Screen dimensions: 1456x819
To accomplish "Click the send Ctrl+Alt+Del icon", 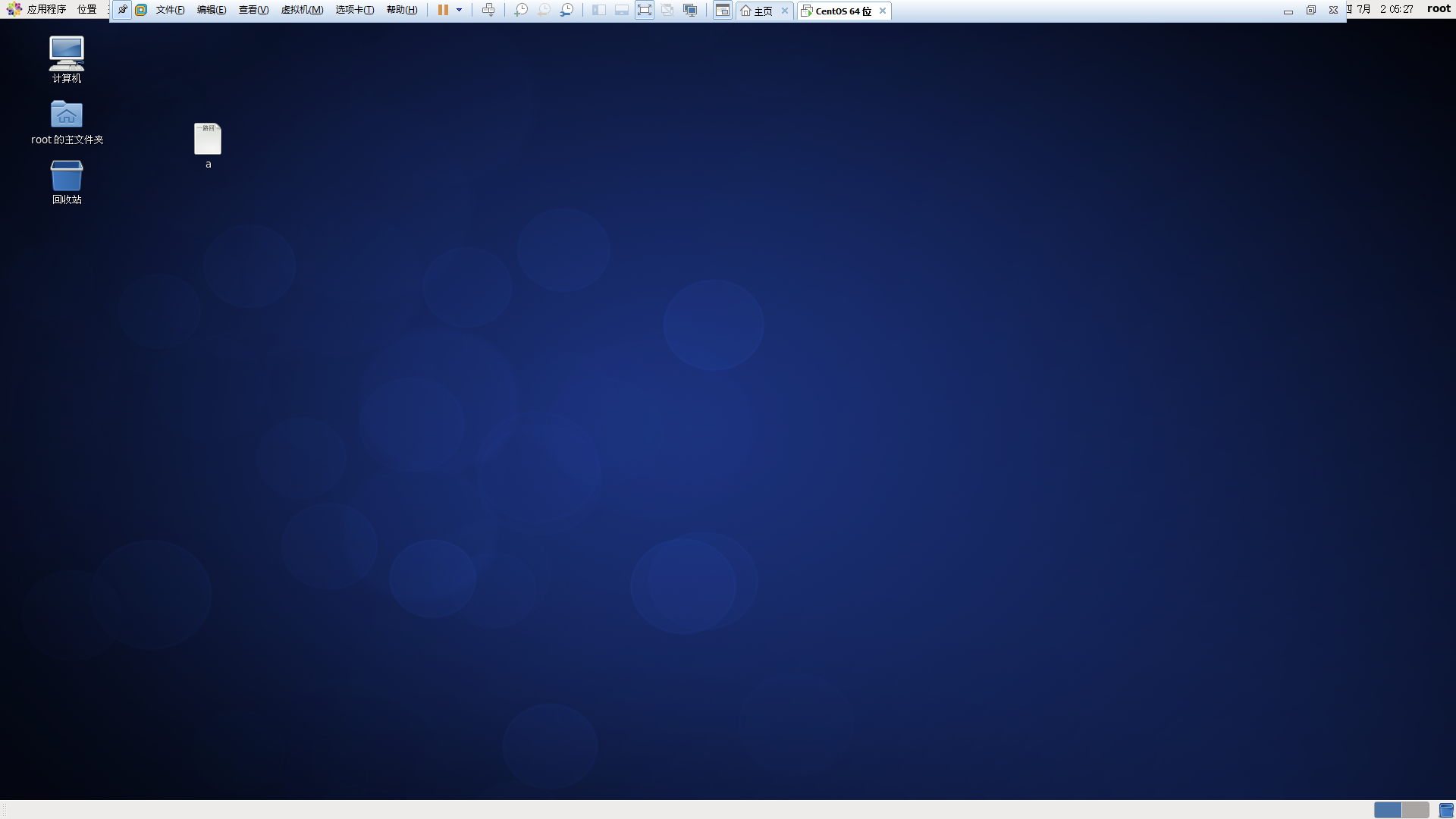I will [x=488, y=10].
